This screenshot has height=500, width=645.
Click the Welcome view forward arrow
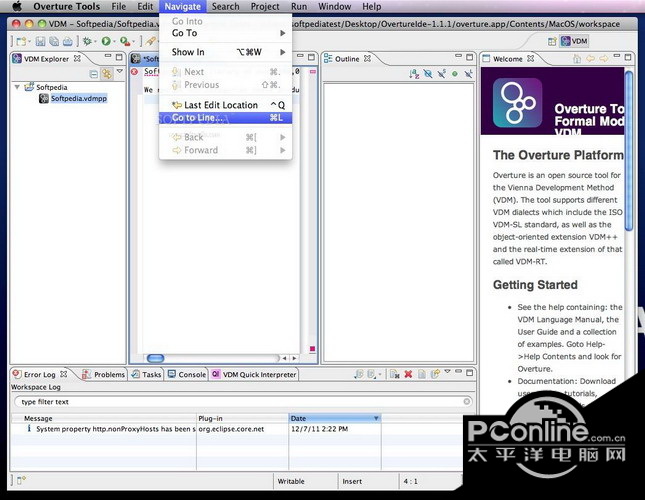(x=603, y=59)
